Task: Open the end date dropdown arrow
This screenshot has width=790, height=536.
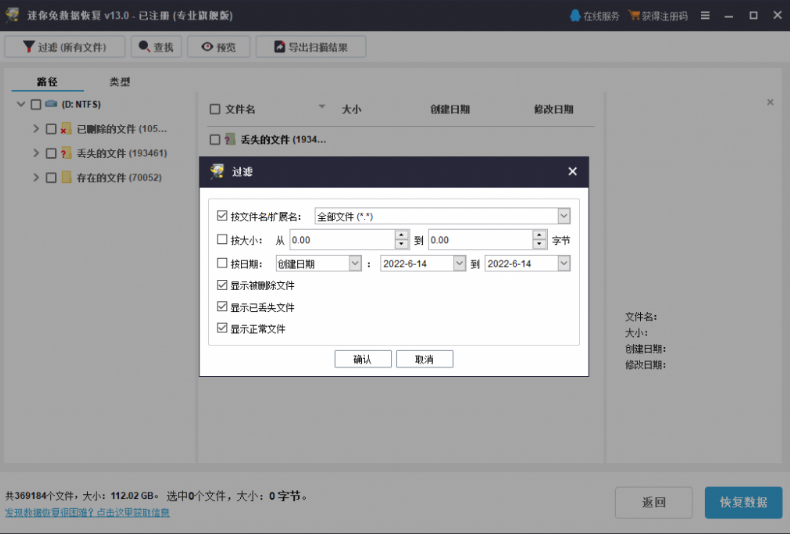Action: (x=564, y=263)
